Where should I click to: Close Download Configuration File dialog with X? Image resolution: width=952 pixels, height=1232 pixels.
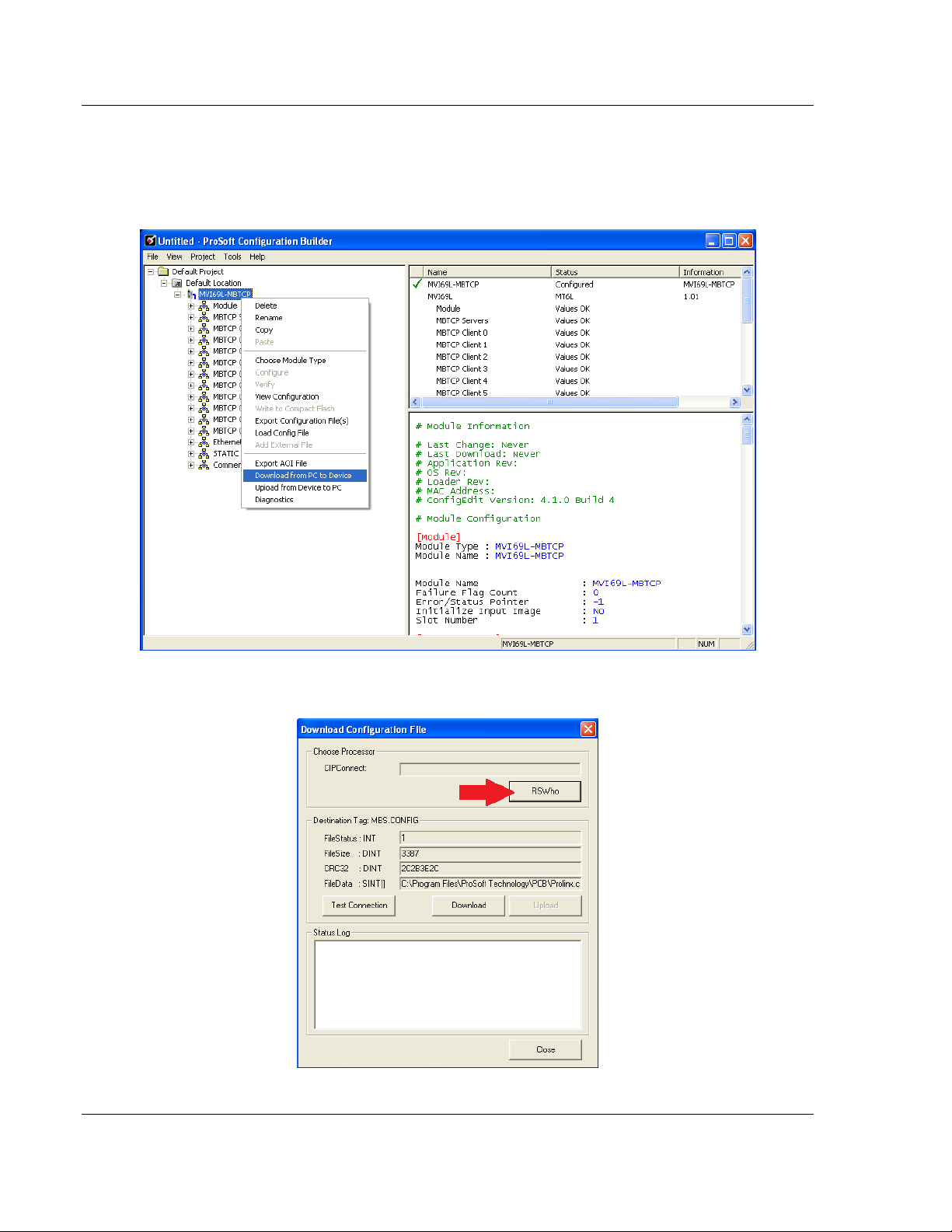pyautogui.click(x=588, y=729)
